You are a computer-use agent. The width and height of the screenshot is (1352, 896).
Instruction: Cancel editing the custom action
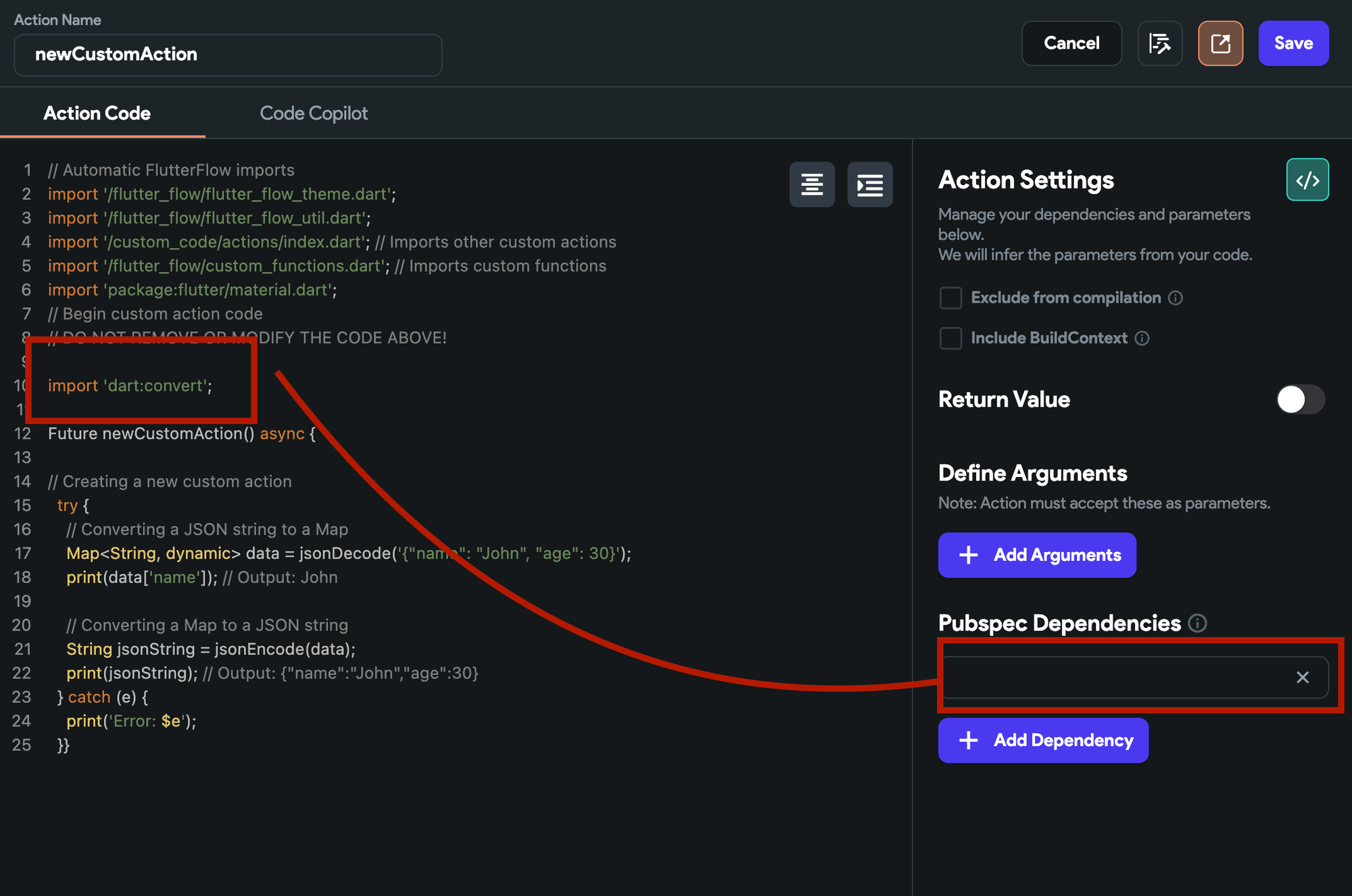tap(1071, 43)
